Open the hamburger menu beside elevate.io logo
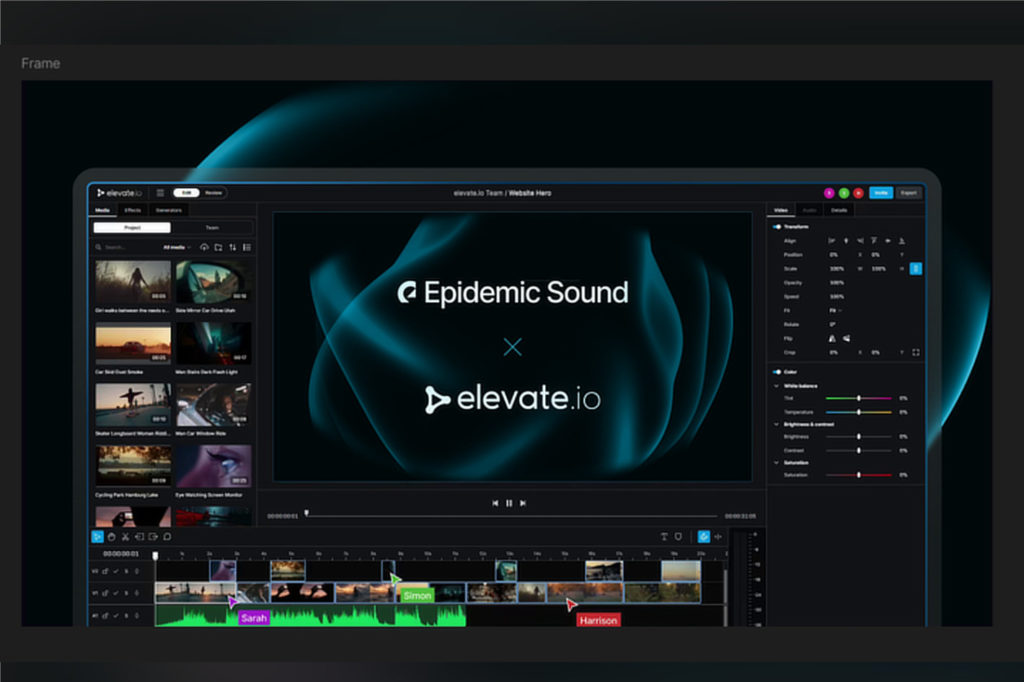1024x682 pixels. (160, 193)
